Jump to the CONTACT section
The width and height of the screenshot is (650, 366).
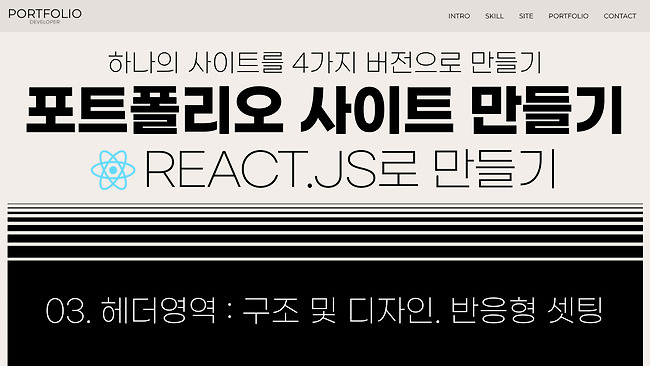620,16
